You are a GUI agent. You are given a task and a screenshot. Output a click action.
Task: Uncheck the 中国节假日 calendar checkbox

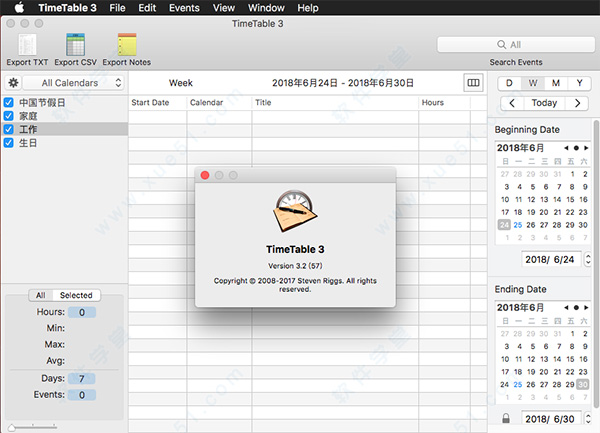click(9, 103)
